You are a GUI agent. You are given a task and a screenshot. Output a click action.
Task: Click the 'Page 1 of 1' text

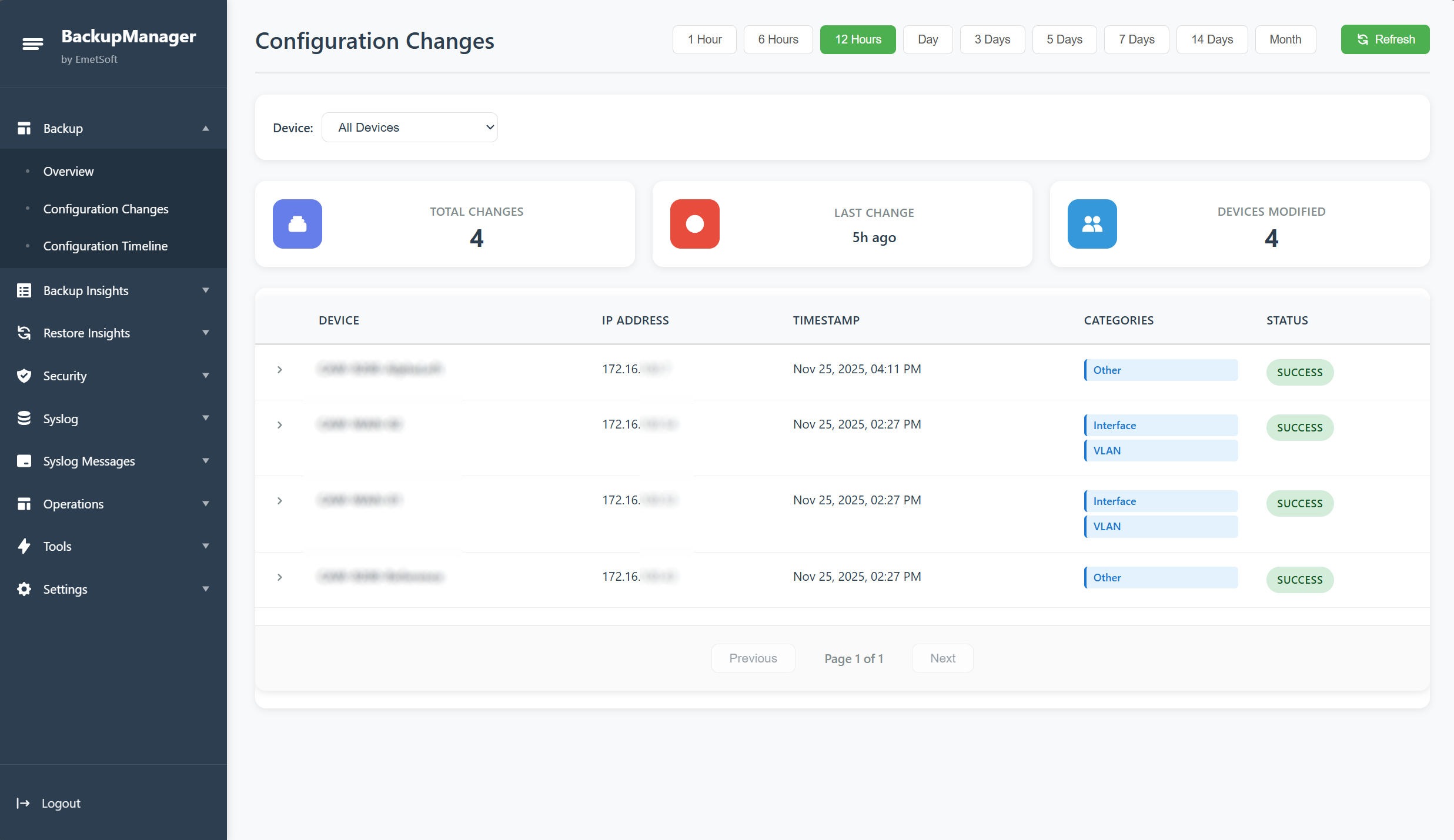tap(854, 658)
